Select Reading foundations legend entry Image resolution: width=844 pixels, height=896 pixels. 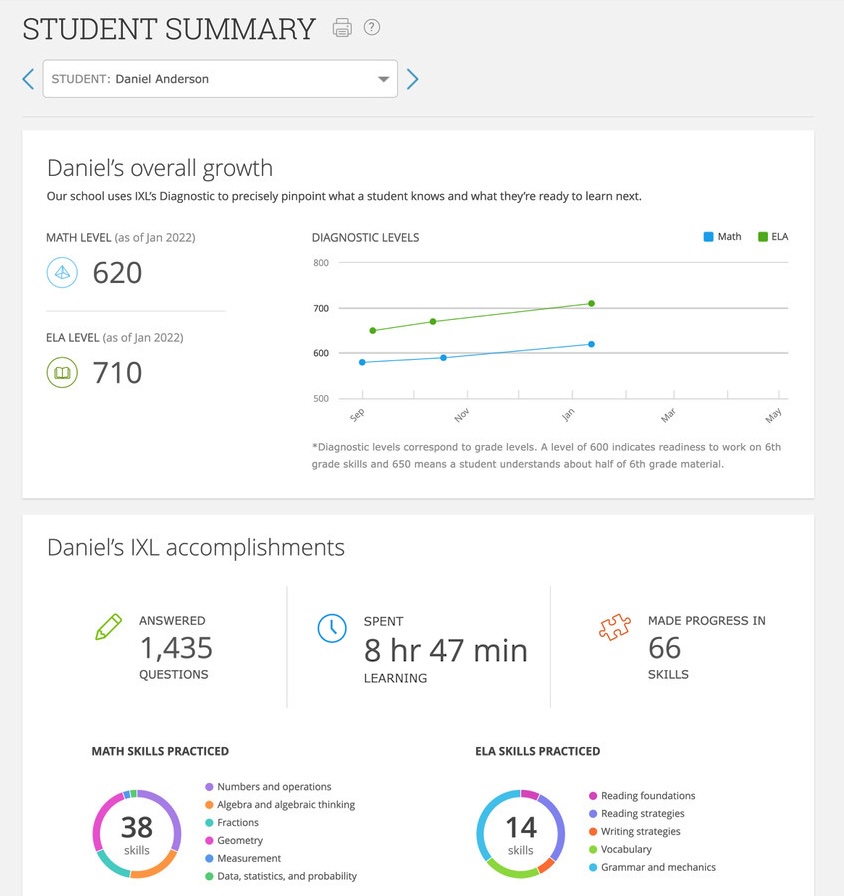pos(642,795)
